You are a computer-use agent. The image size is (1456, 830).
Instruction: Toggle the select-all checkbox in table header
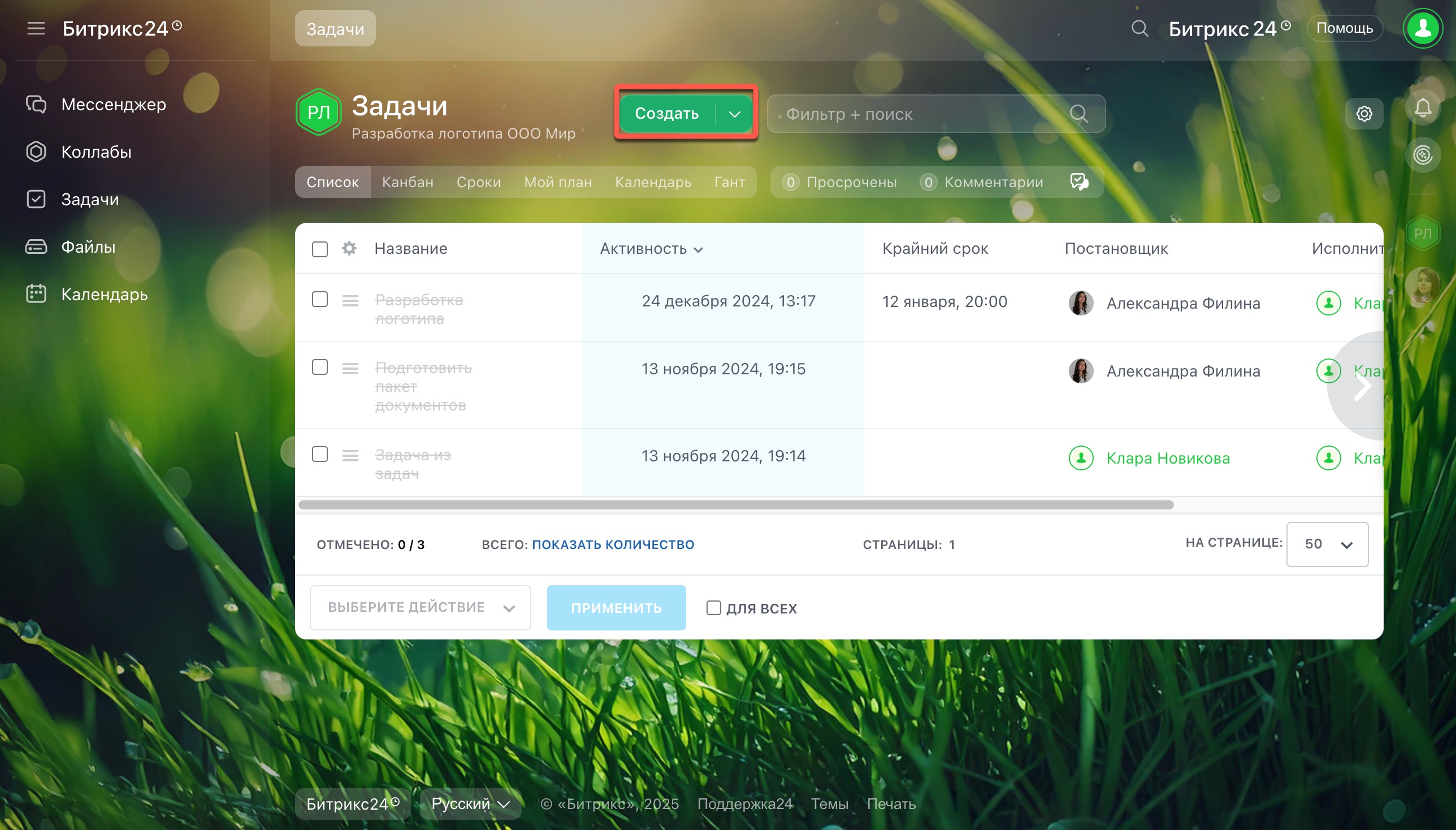point(320,249)
